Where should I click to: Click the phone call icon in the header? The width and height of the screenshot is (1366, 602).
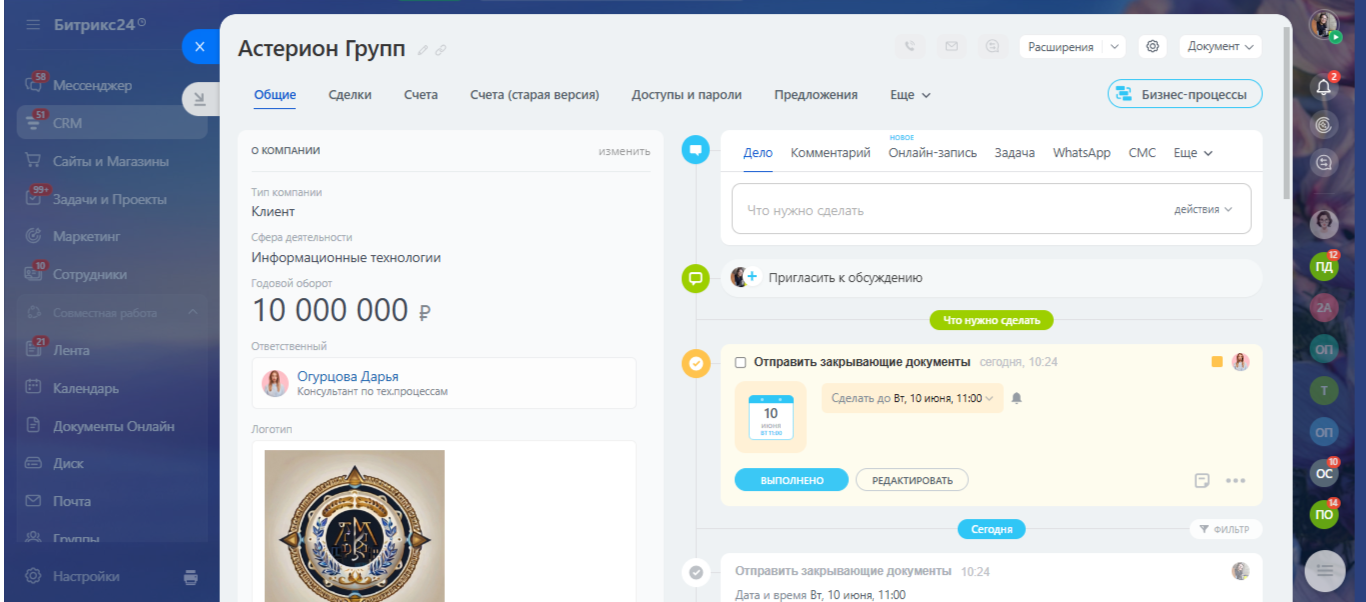[x=910, y=46]
